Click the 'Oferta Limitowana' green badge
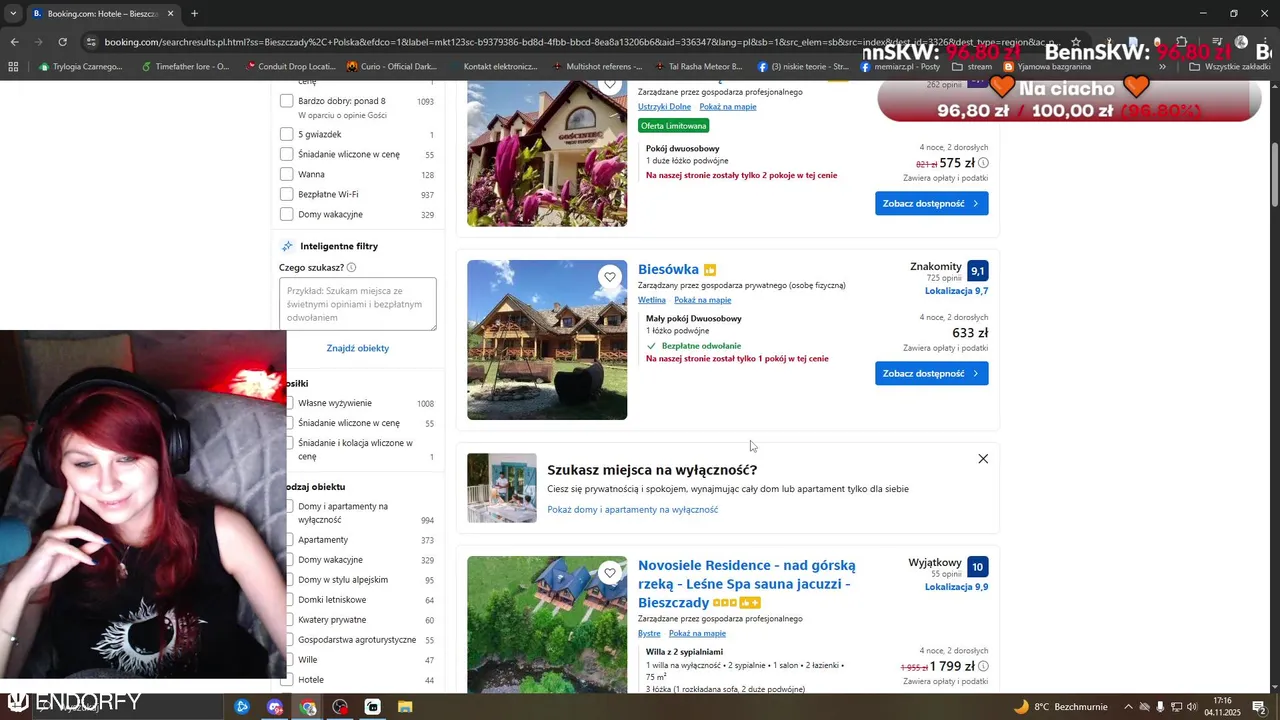Image resolution: width=1280 pixels, height=720 pixels. pyautogui.click(x=674, y=126)
